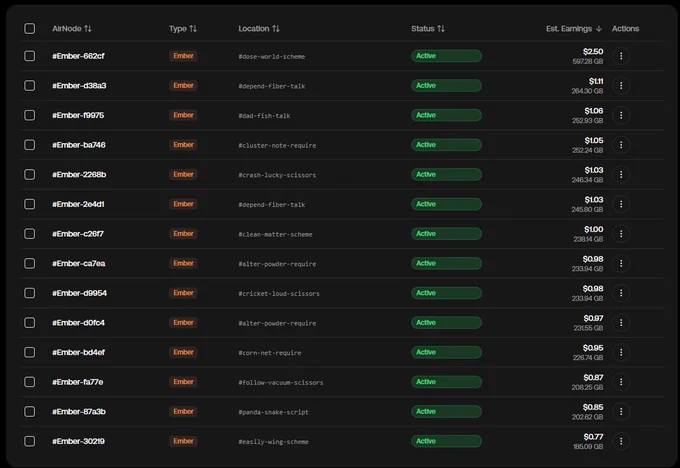Click Active status badge of #Ember-30219
This screenshot has height=468, width=680.
pos(446,441)
